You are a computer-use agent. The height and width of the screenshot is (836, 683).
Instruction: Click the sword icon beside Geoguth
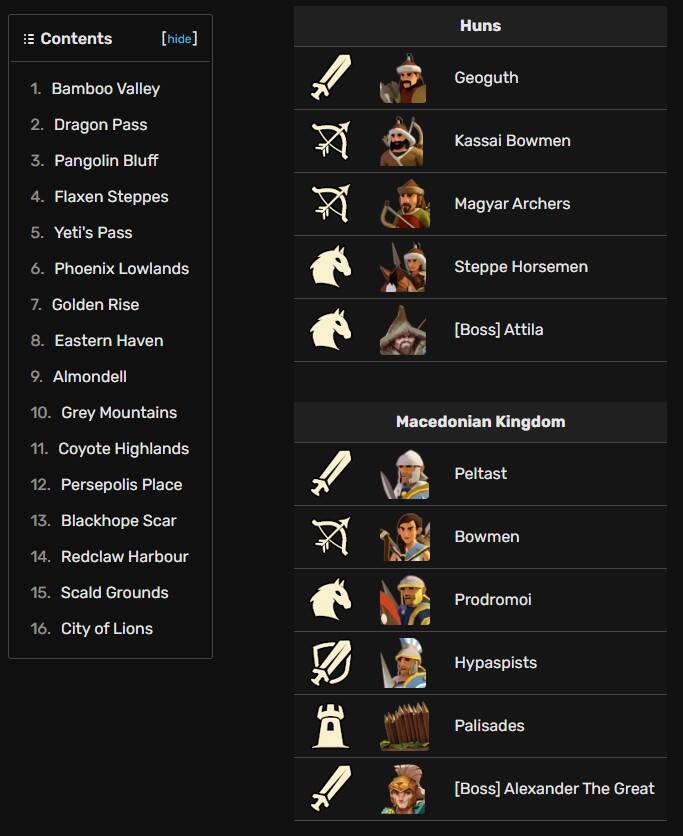click(x=331, y=78)
